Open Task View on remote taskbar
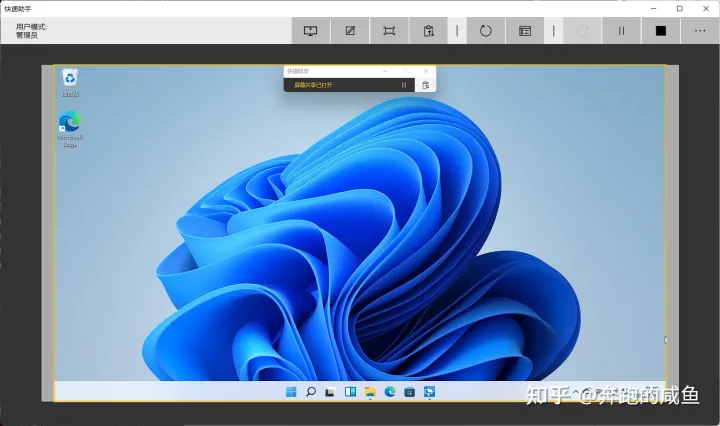 tap(330, 392)
